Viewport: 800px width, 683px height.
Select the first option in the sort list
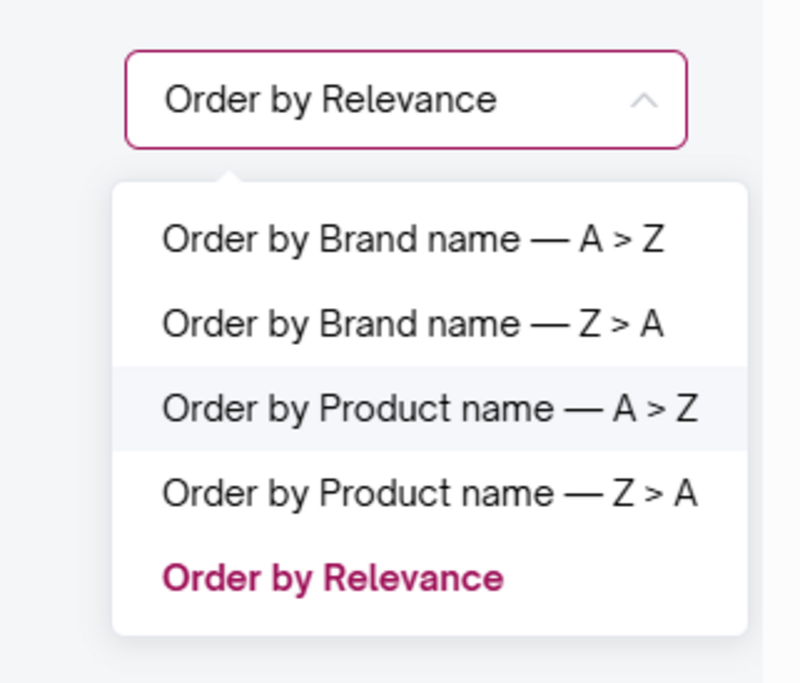pyautogui.click(x=412, y=240)
